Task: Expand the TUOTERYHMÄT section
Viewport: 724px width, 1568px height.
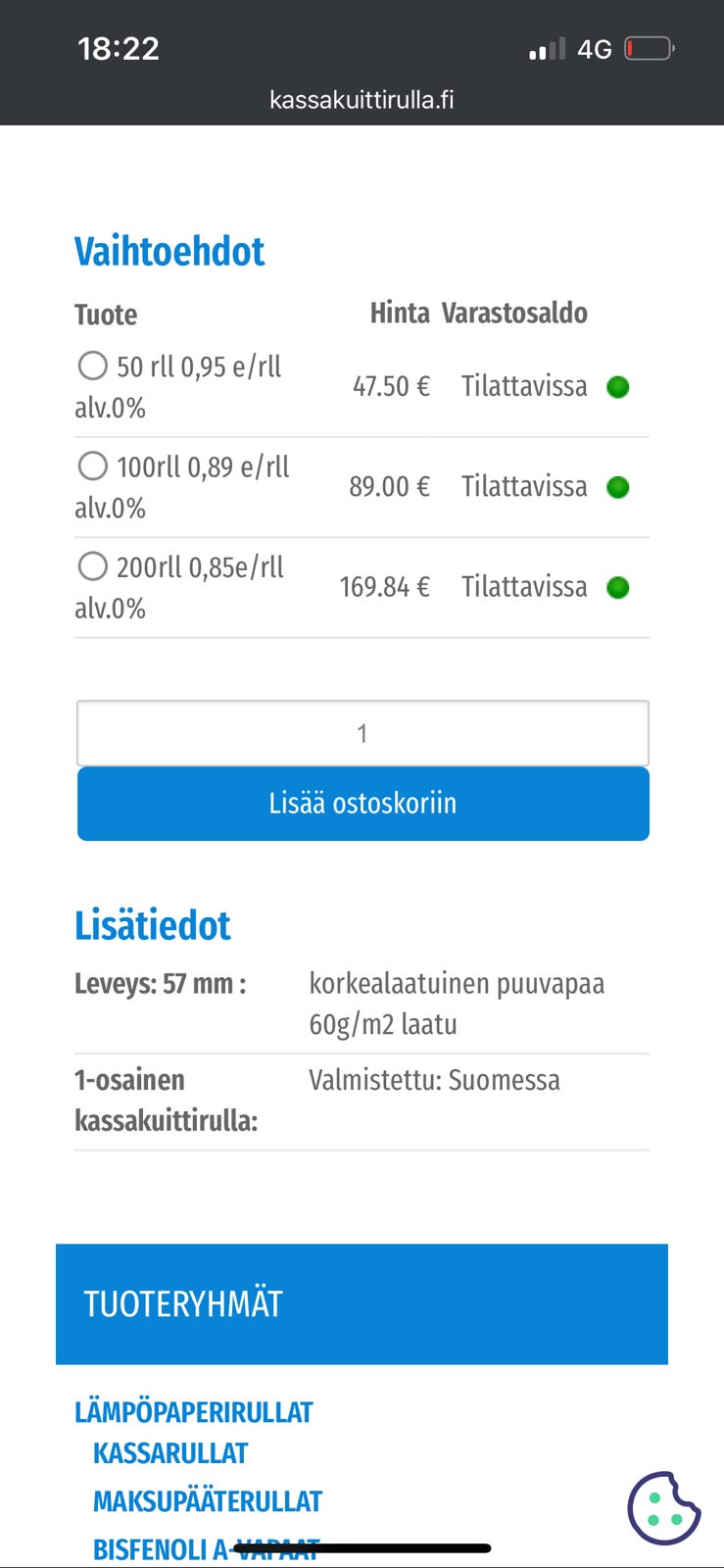Action: tap(183, 1303)
